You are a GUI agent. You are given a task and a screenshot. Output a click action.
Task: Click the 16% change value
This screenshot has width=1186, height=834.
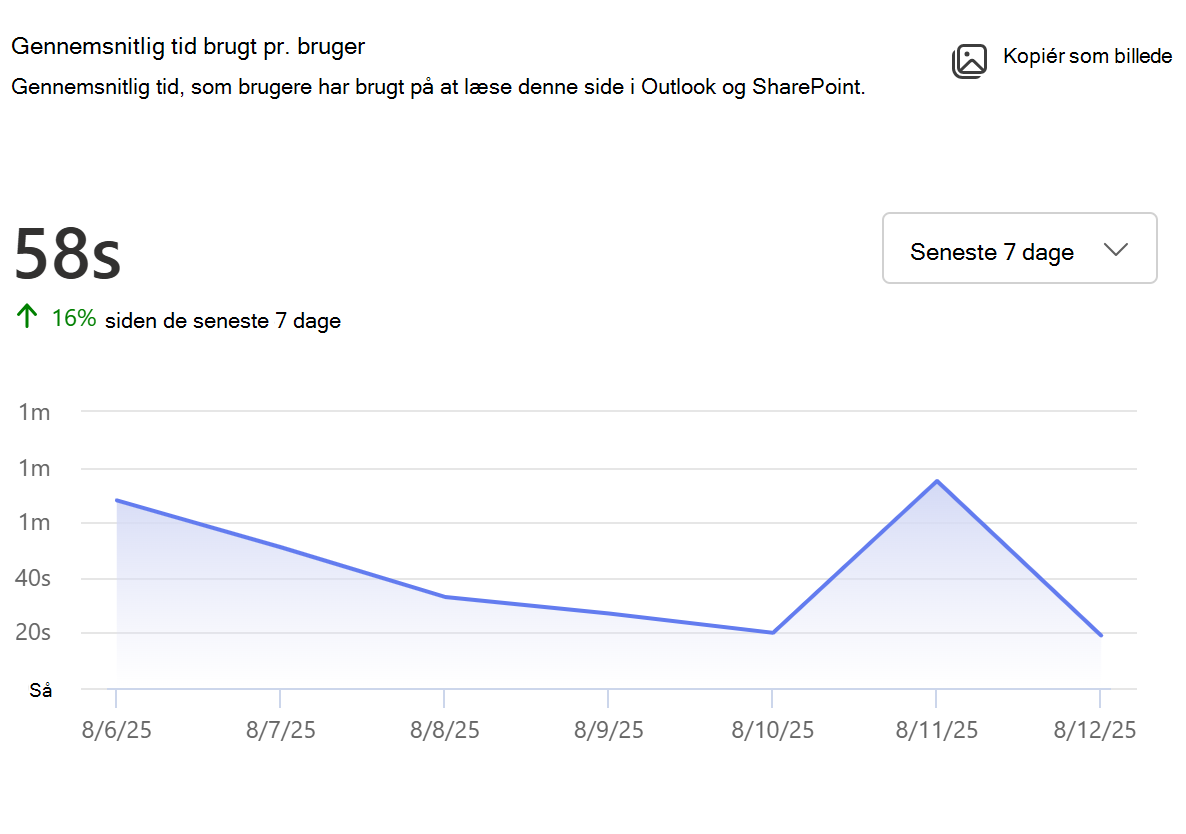pos(74,318)
